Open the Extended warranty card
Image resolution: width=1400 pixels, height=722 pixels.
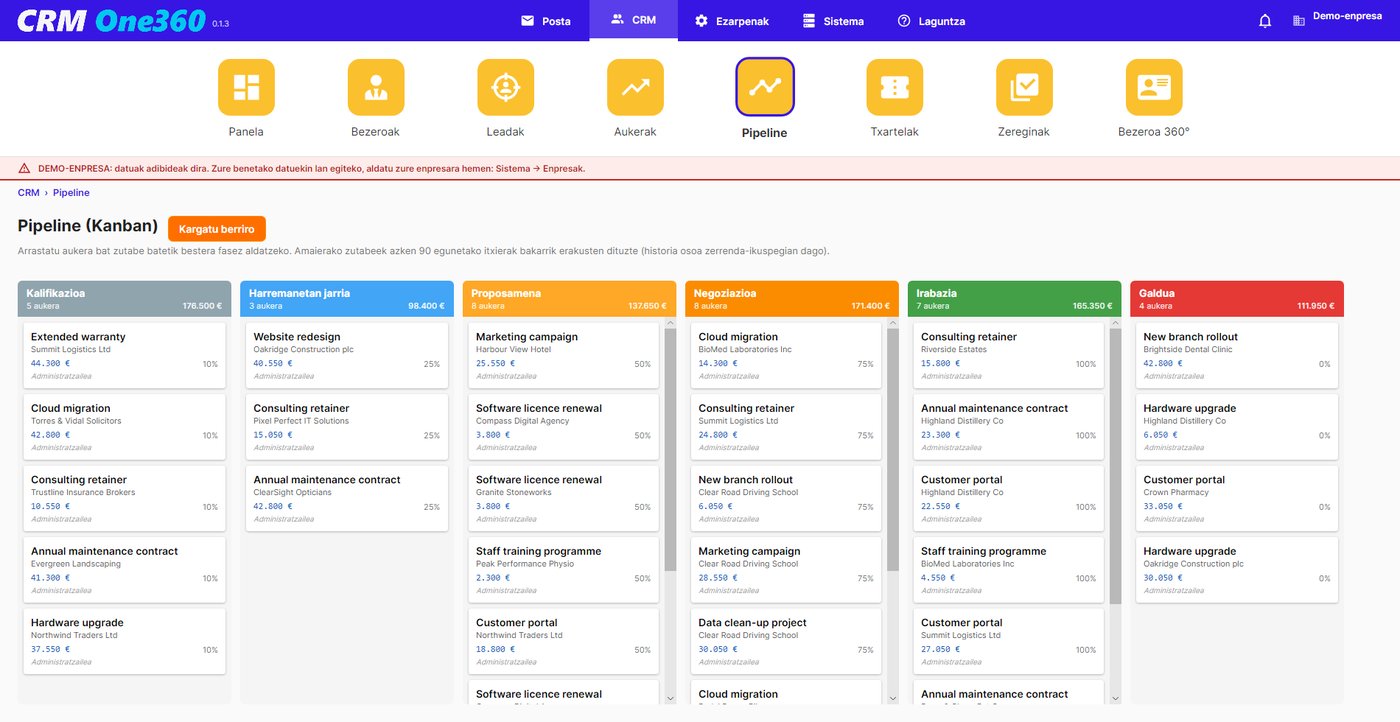tap(124, 355)
